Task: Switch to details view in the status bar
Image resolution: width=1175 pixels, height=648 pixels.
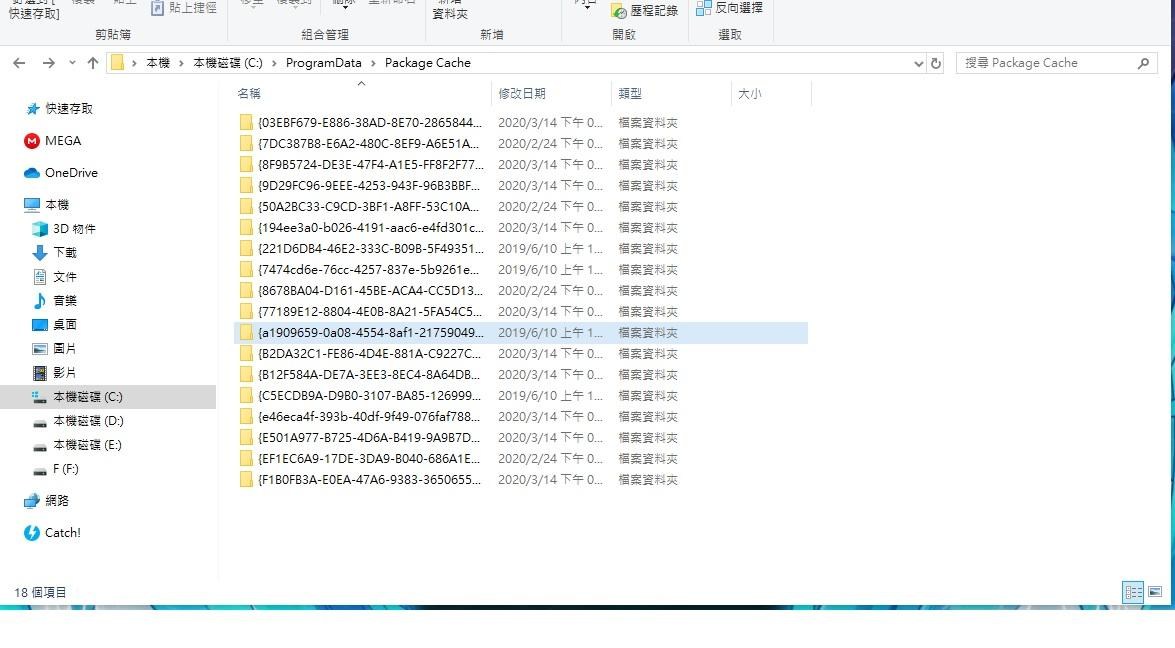Action: pyautogui.click(x=1133, y=592)
